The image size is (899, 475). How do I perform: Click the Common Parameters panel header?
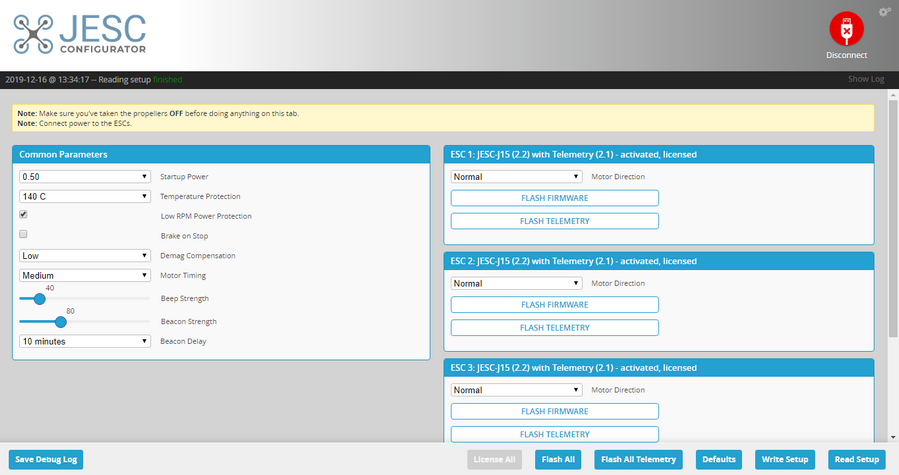coord(221,154)
